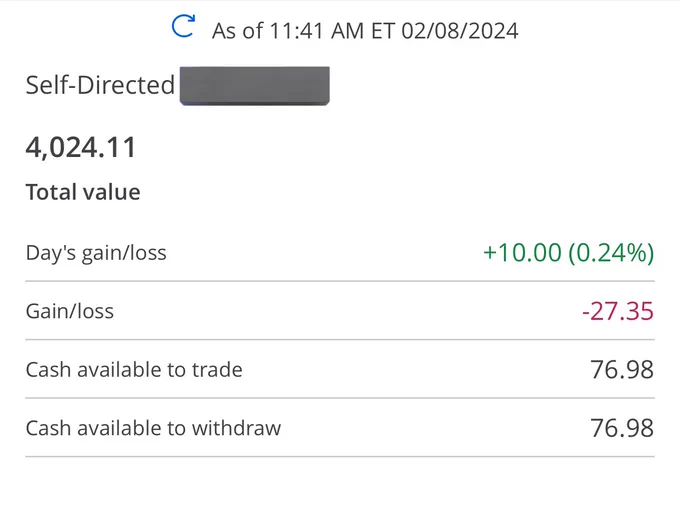Click the green +10.00 day's gain amount
The height and width of the screenshot is (509, 680).
522,253
